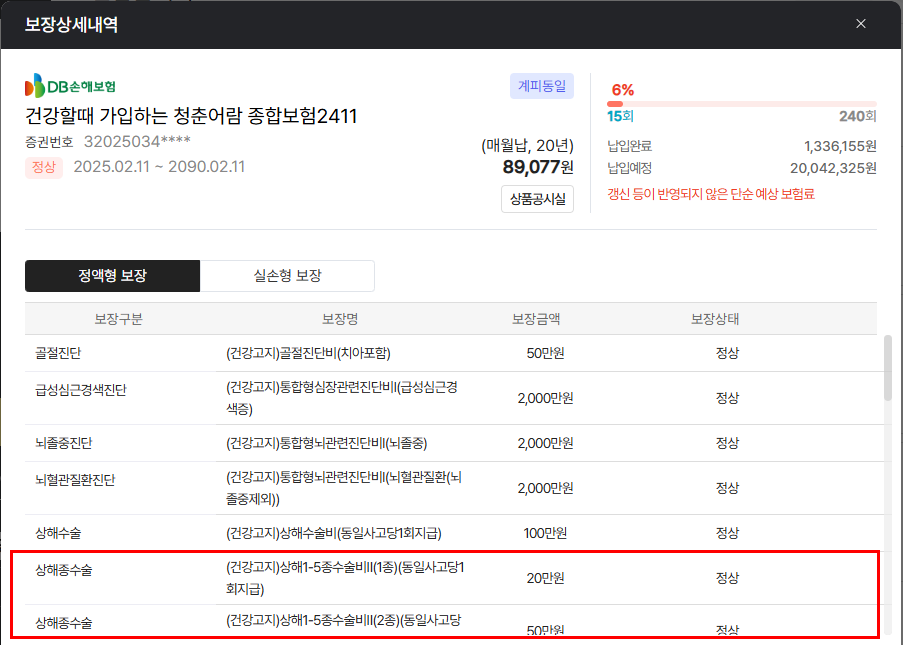Close the 보장상세내역 dialog
The height and width of the screenshot is (645, 903).
click(861, 24)
